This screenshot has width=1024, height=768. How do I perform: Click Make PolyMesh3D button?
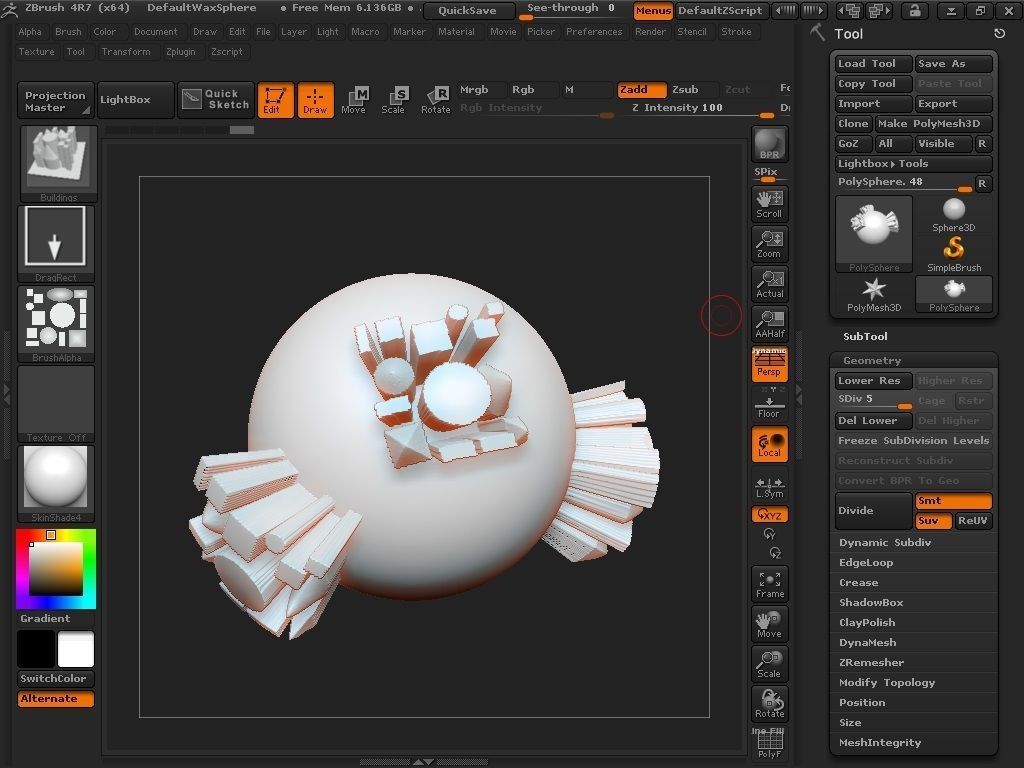[x=933, y=123]
